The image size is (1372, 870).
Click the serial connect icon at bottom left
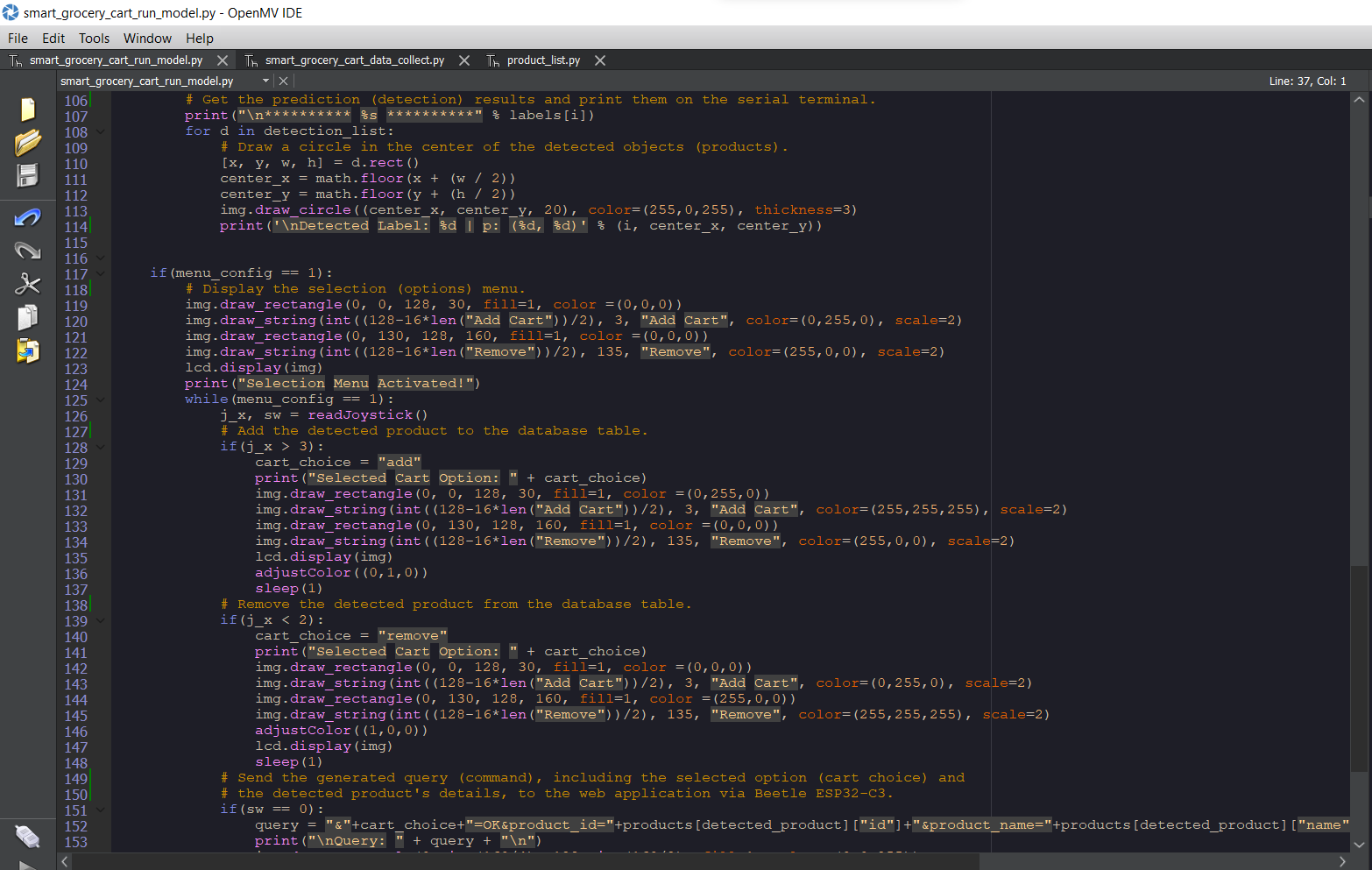coord(26,836)
